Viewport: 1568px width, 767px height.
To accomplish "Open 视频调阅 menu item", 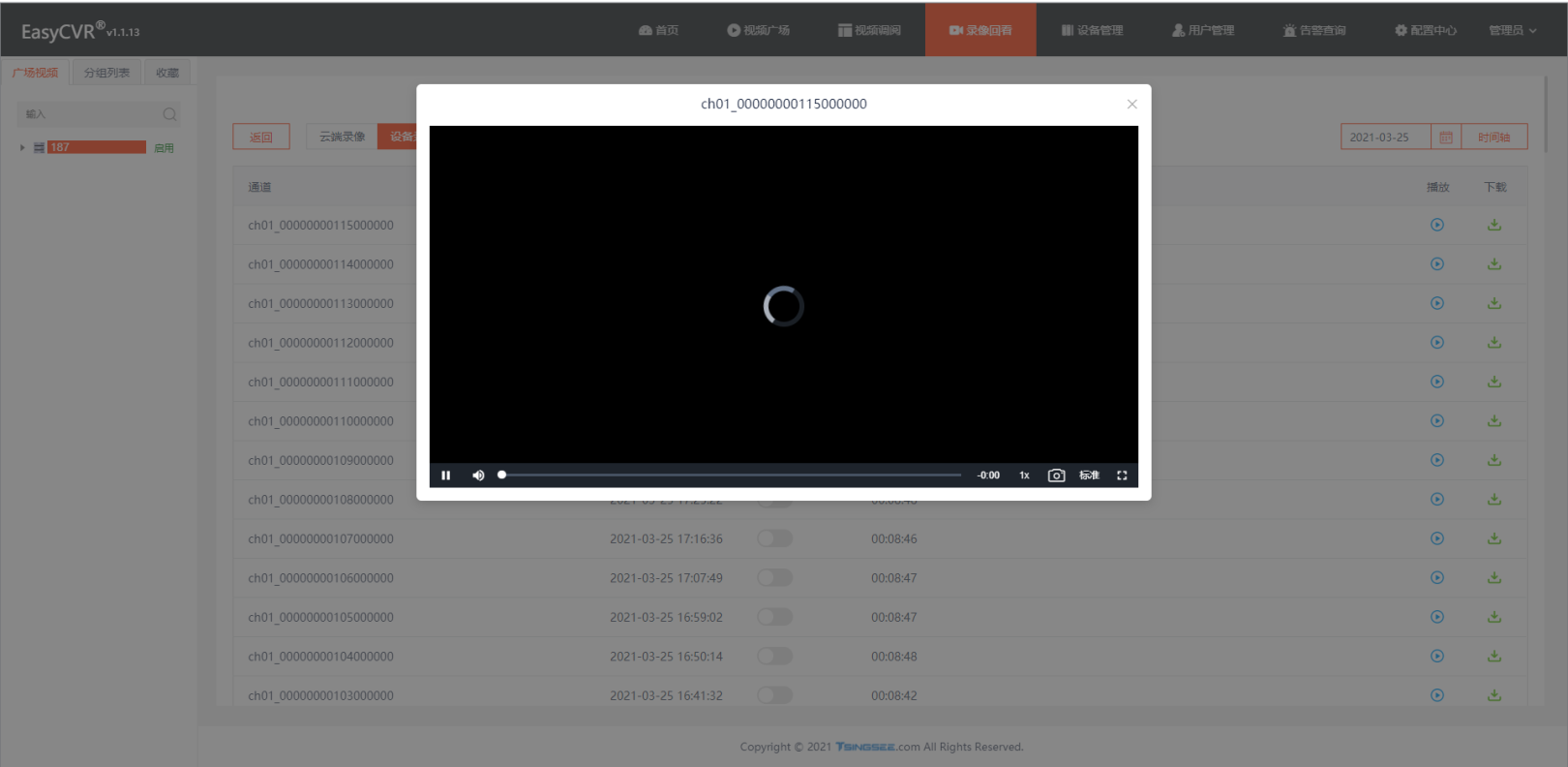I will click(x=869, y=30).
